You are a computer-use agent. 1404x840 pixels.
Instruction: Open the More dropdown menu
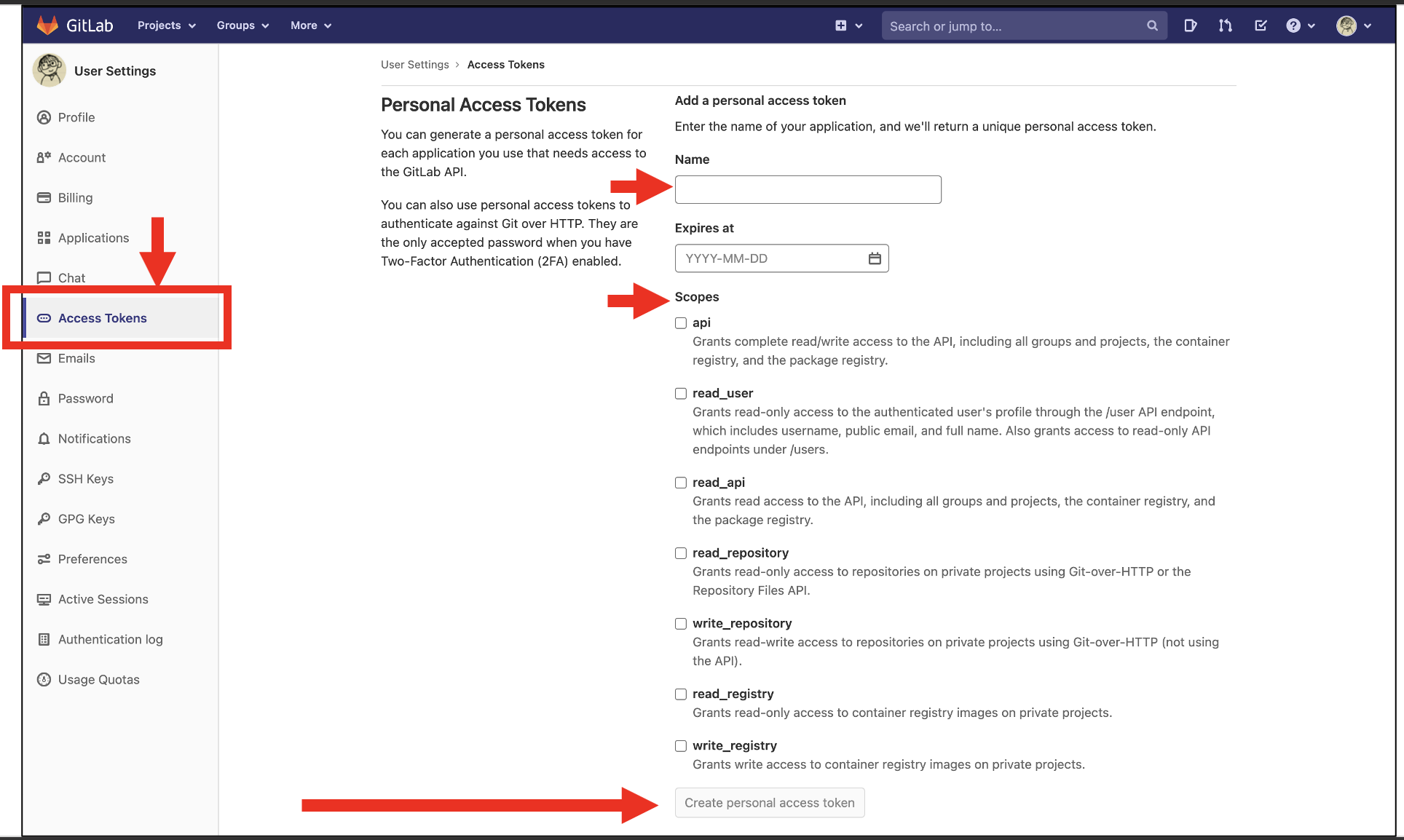[311, 25]
